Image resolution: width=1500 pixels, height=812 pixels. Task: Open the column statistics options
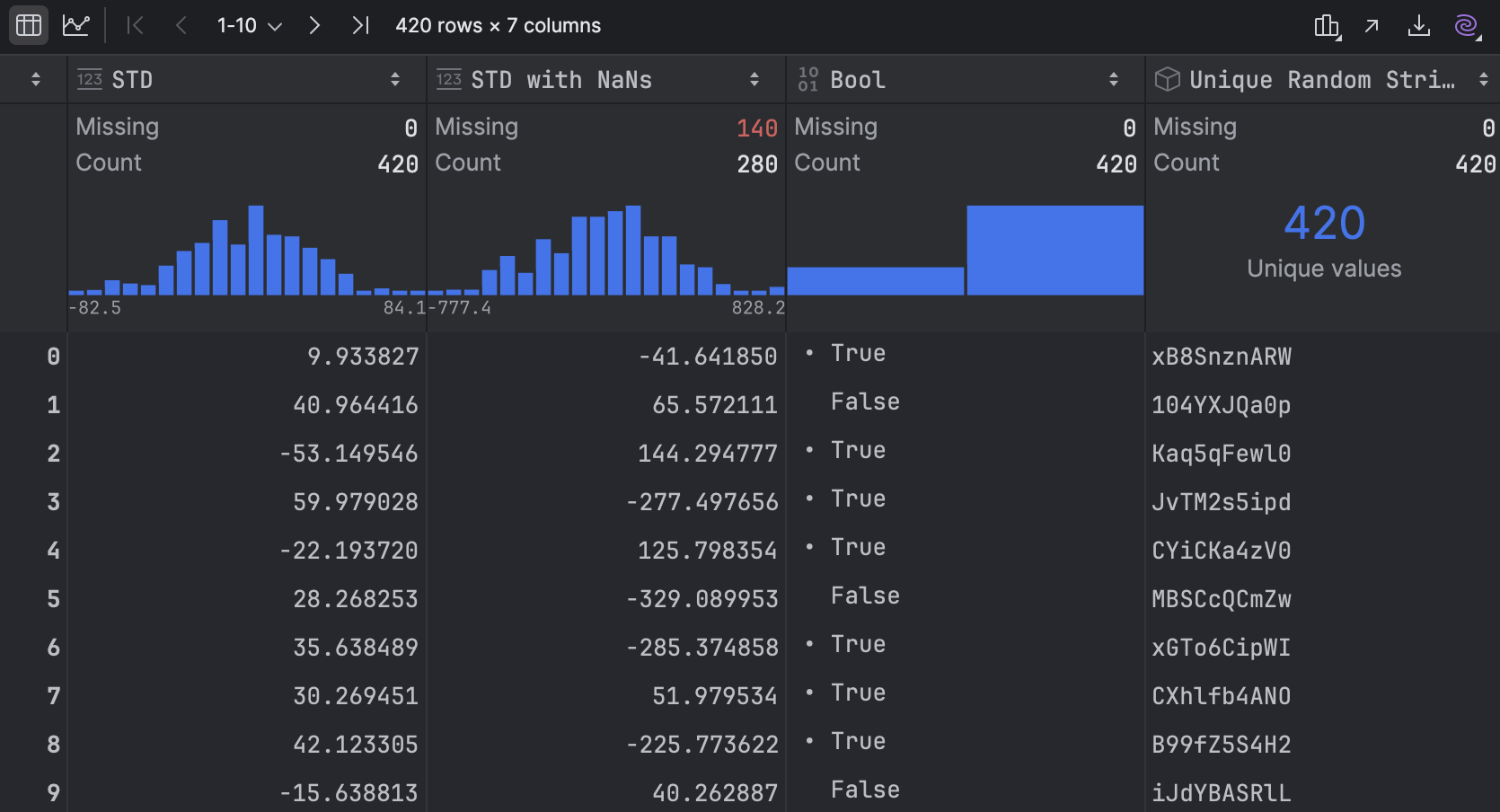pos(1327,26)
